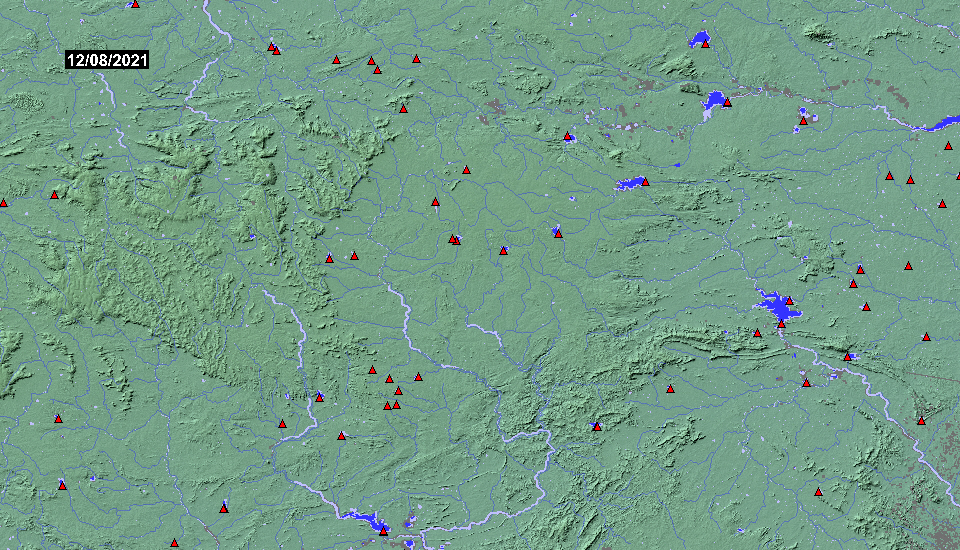Select the red triangle at the largest reservoir's southern outlet
The height and width of the screenshot is (550, 960).
[781, 324]
